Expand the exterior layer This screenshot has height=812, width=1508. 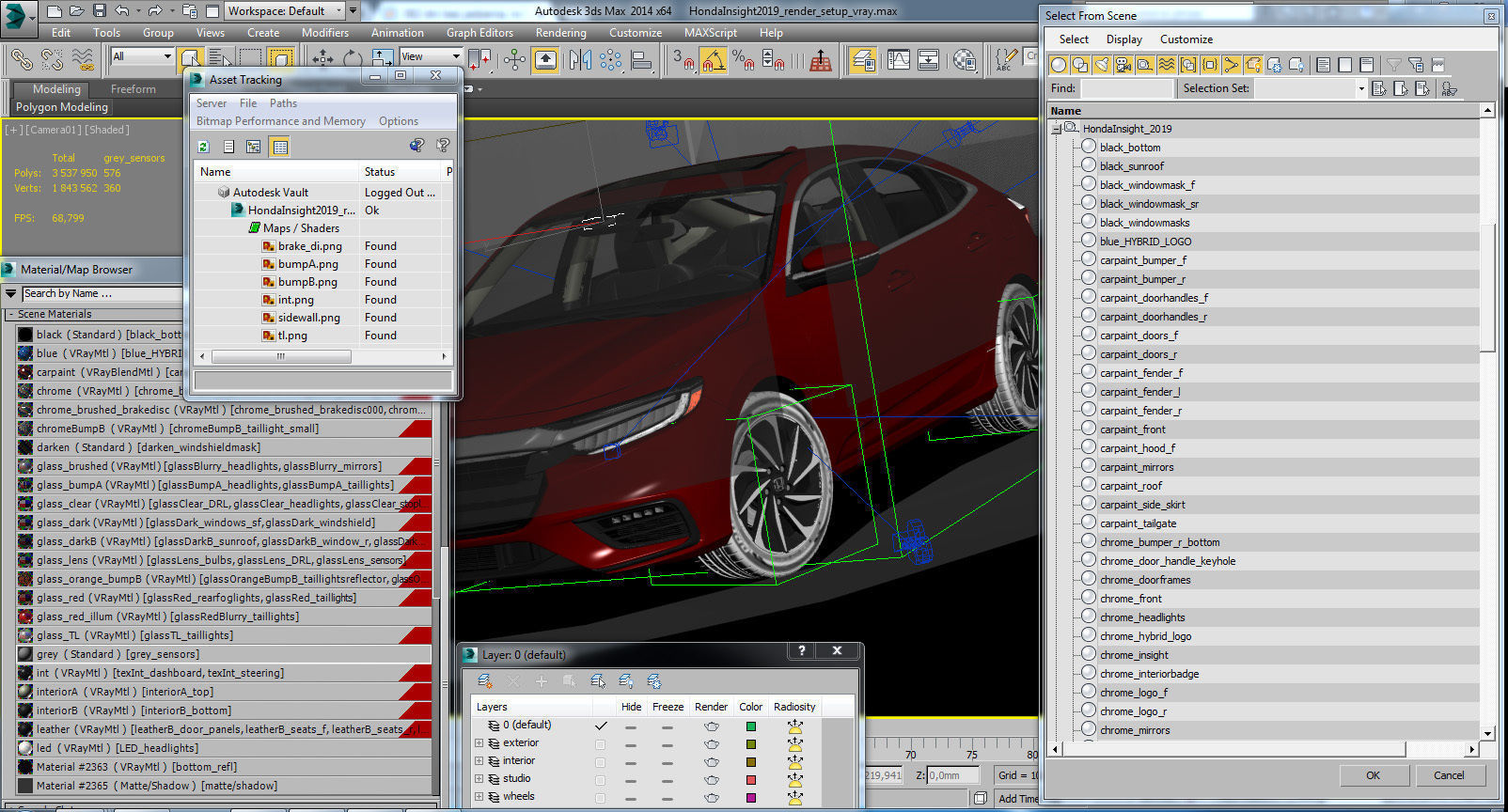click(x=479, y=743)
